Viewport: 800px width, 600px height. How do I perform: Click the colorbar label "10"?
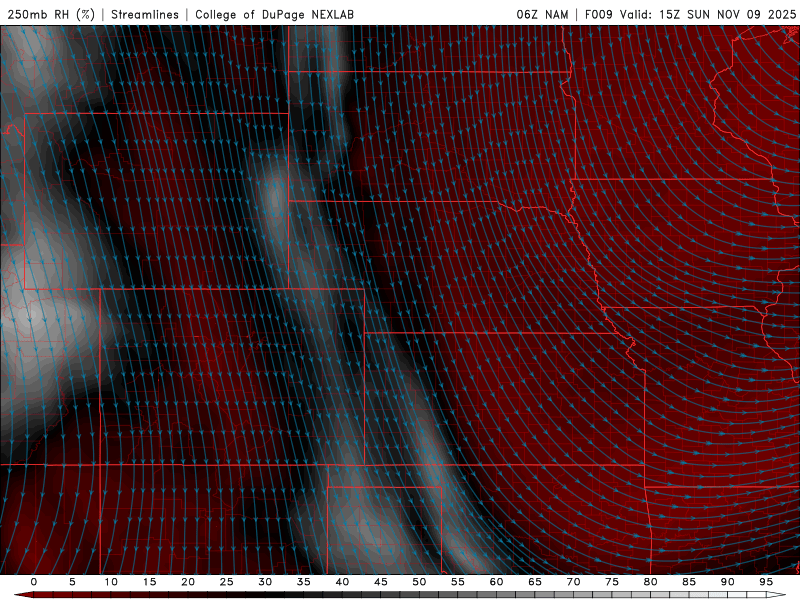tap(111, 582)
